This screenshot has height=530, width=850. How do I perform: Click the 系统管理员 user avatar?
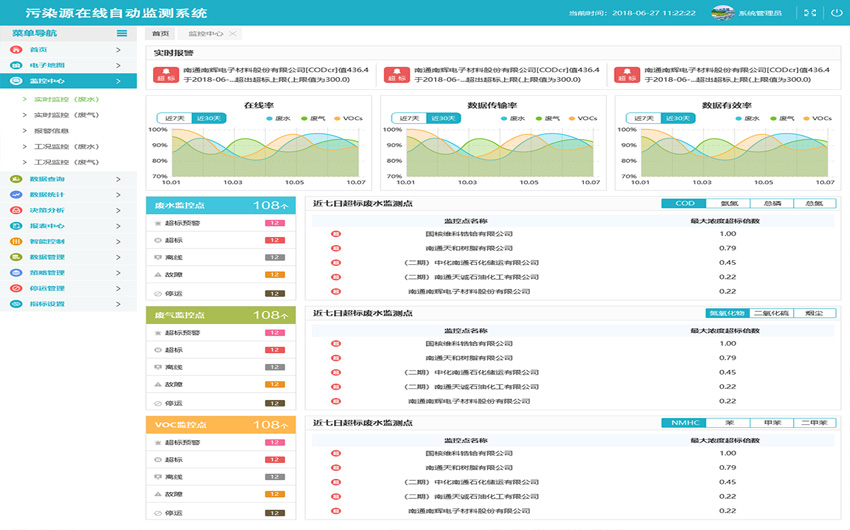(723, 13)
